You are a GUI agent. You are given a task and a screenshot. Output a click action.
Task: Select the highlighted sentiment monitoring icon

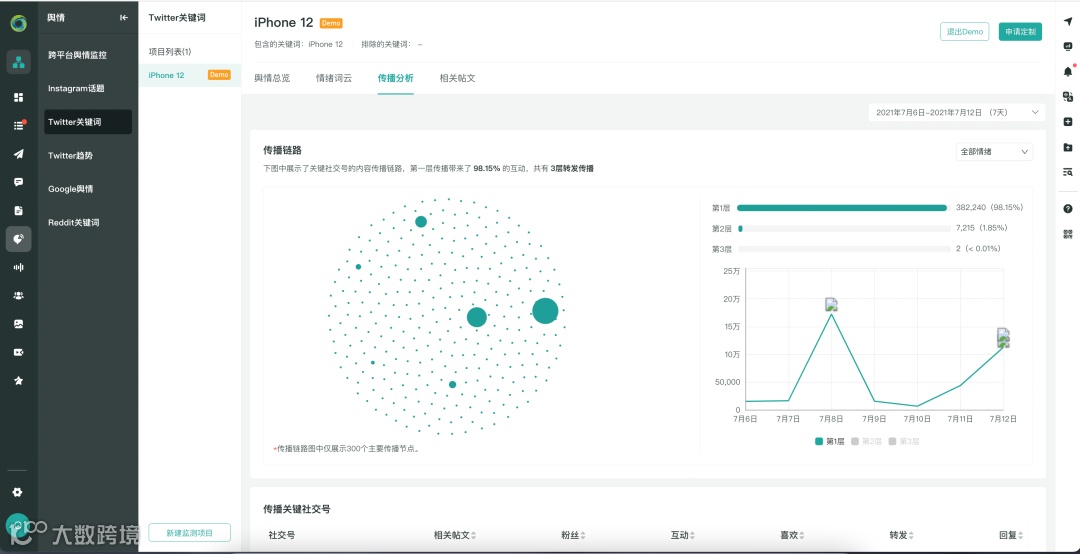point(19,238)
